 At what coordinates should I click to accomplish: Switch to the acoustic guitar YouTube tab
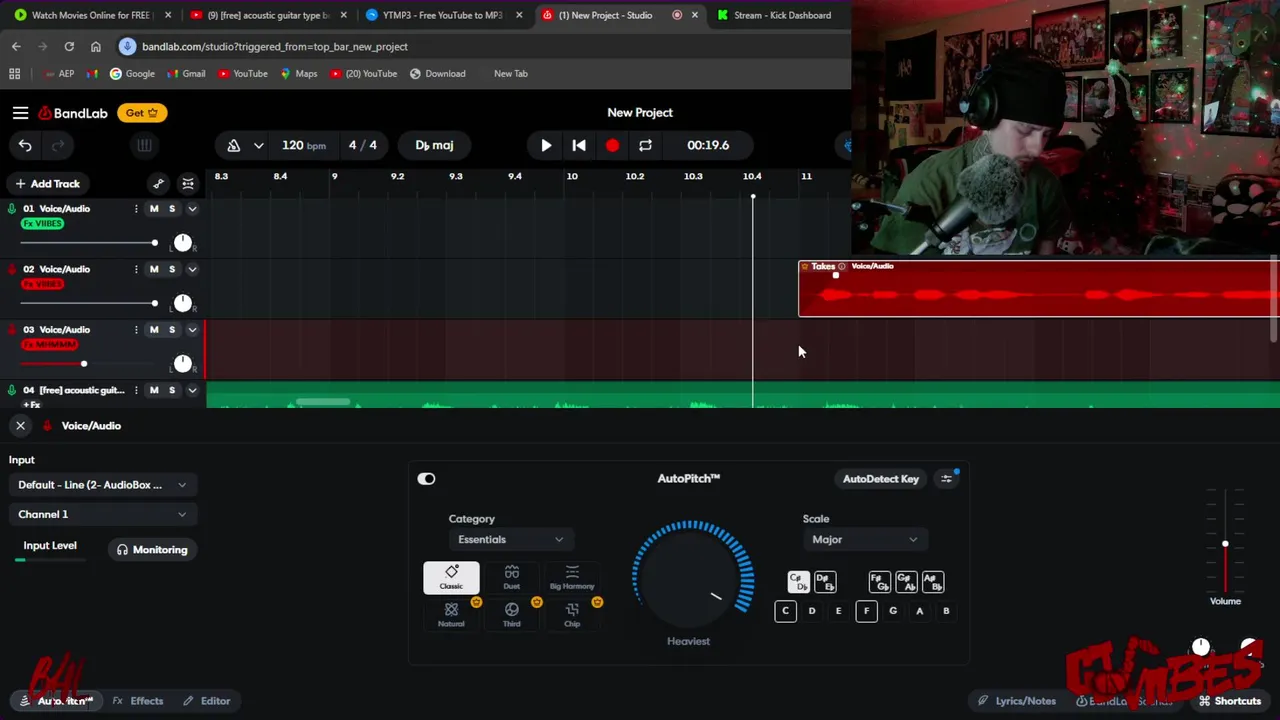coord(268,15)
